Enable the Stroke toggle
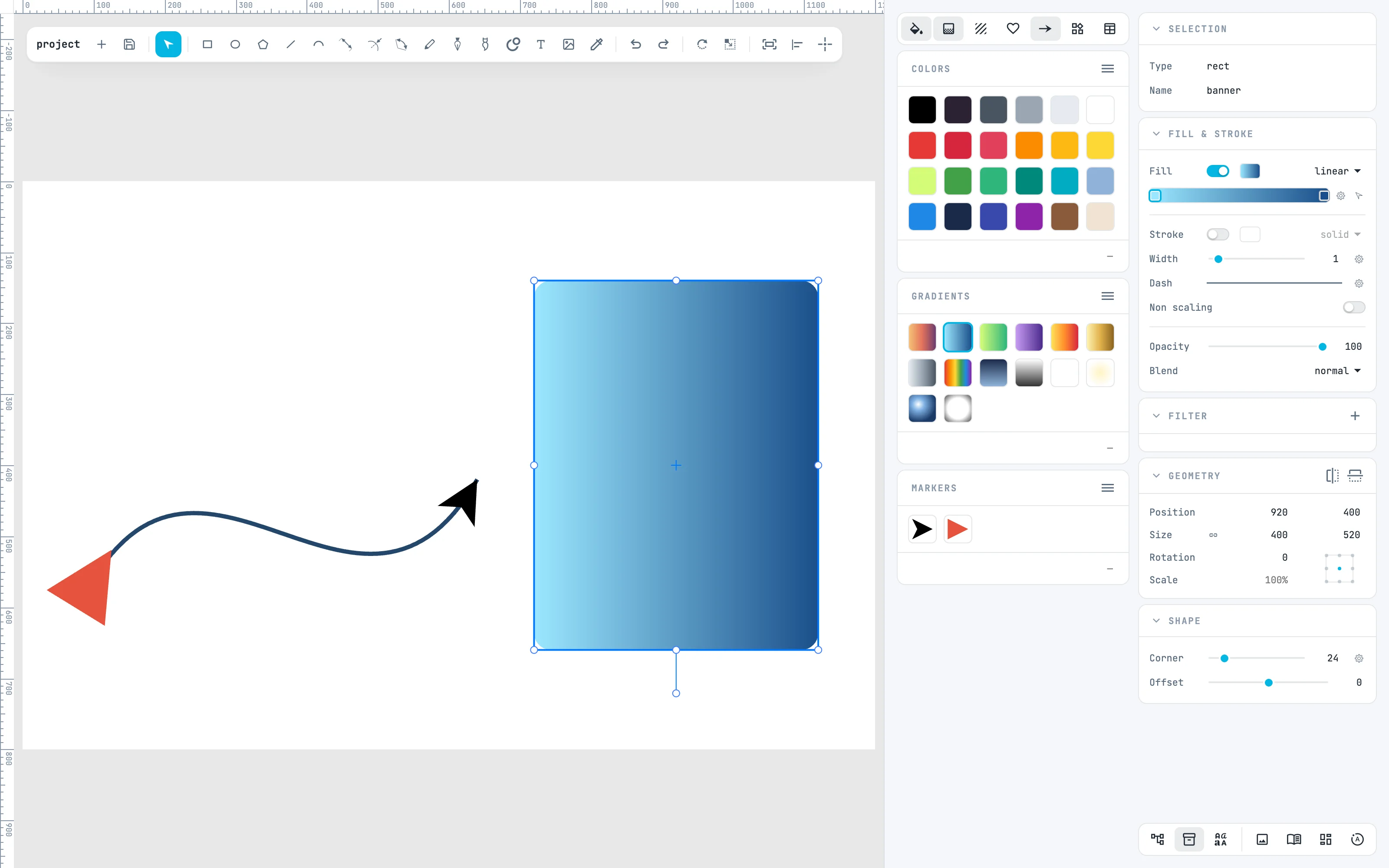 [x=1218, y=234]
